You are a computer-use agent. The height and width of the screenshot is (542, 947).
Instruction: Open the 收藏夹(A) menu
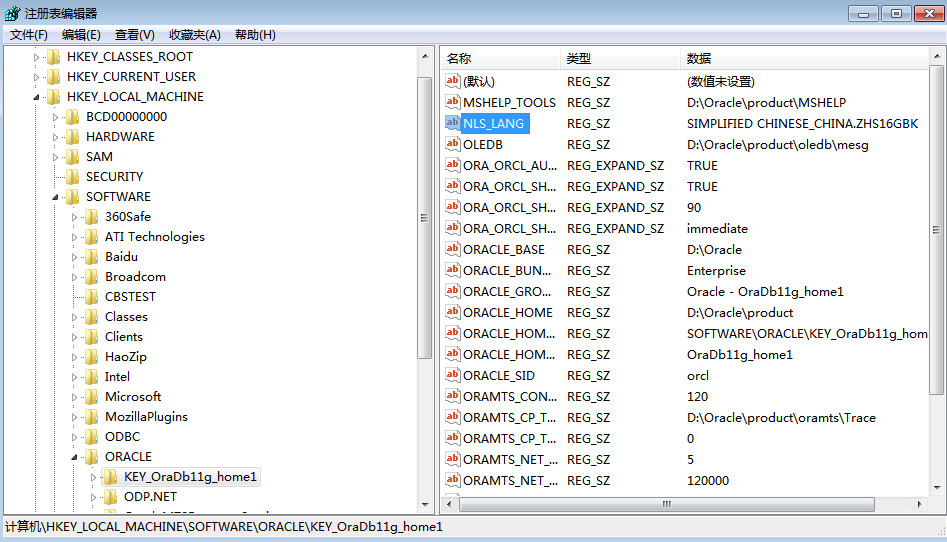tap(194, 35)
